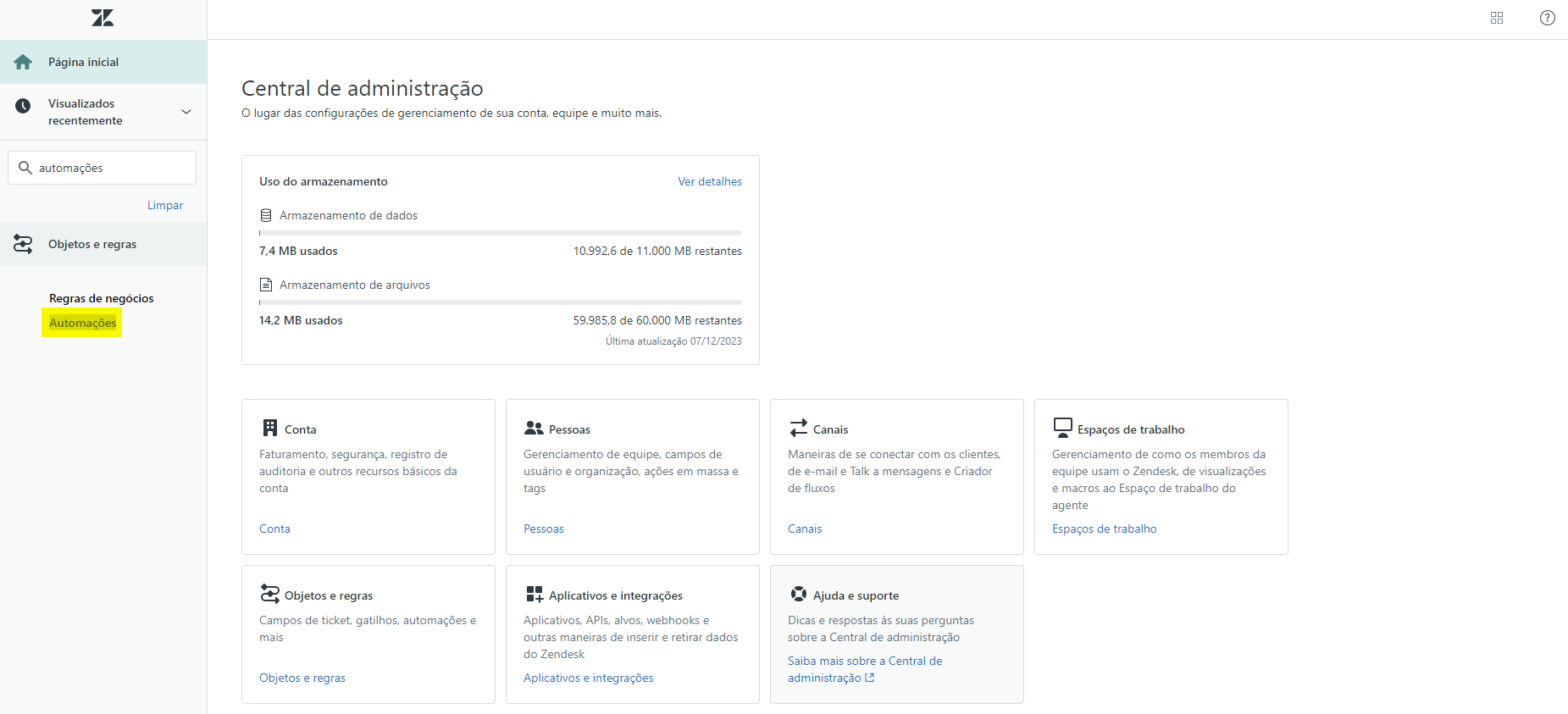Focus the sidebar search field with automações

[x=110, y=168]
